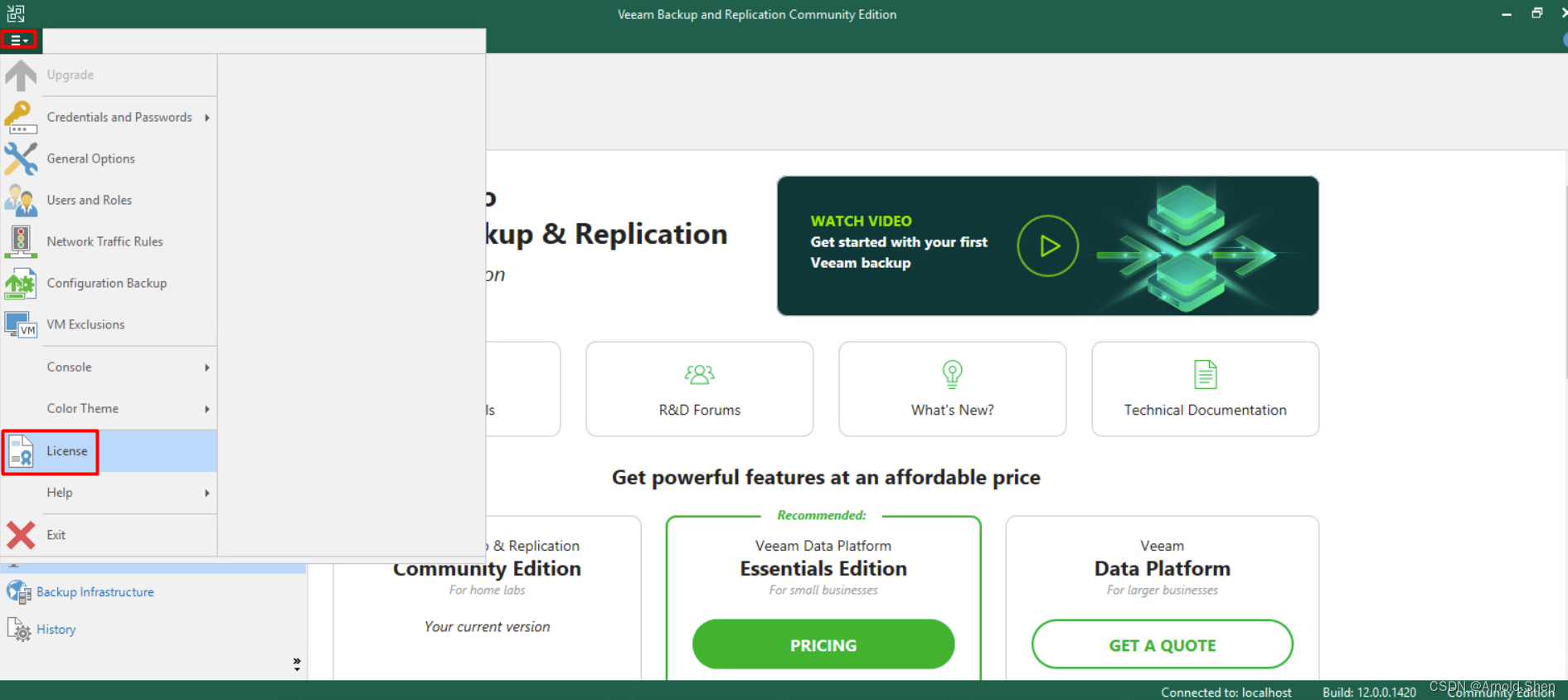This screenshot has width=1568, height=700.
Task: Open the Color Theme menu entry
Action: point(109,408)
